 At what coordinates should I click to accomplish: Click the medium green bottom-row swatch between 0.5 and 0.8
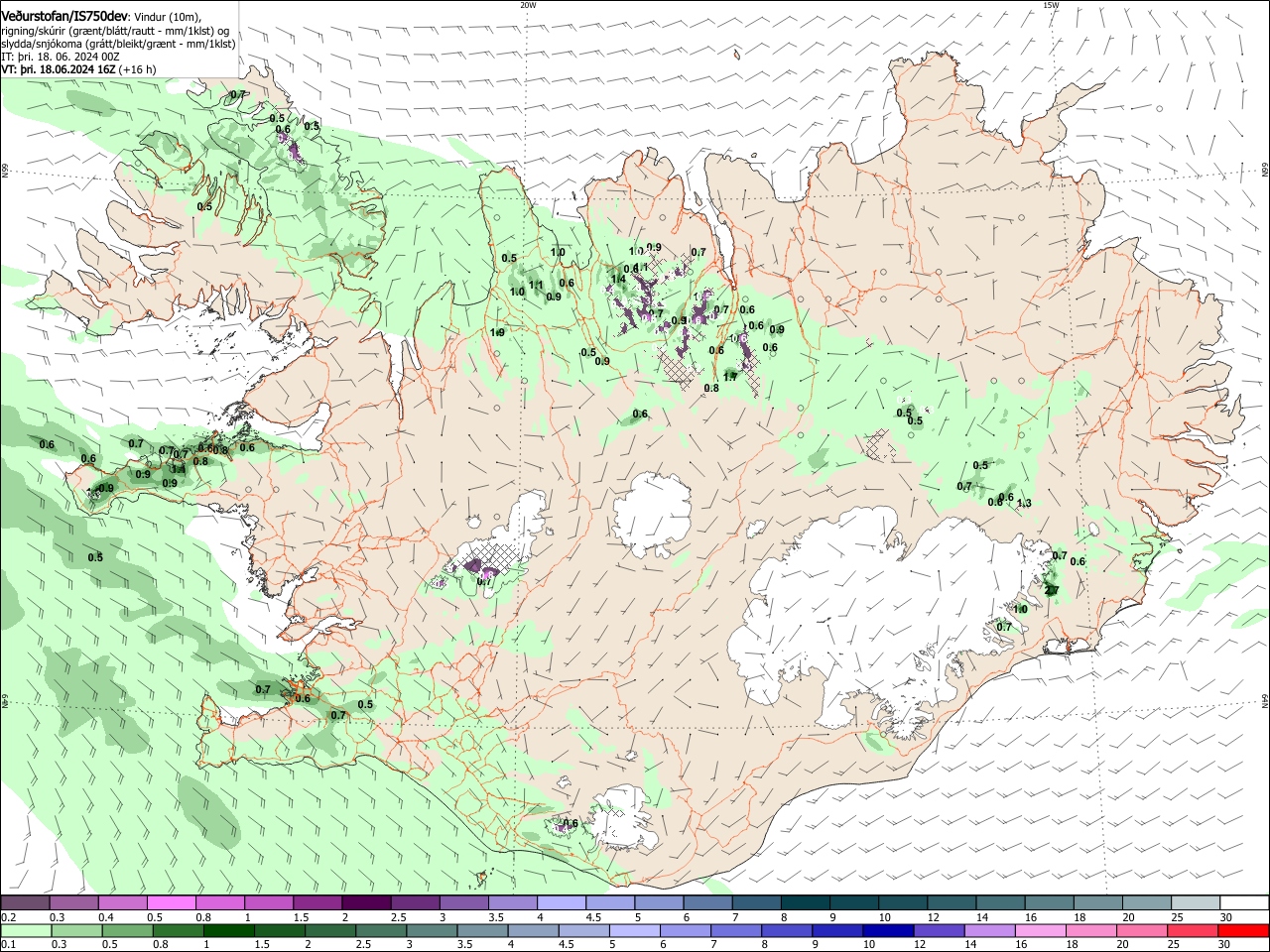pos(128,931)
